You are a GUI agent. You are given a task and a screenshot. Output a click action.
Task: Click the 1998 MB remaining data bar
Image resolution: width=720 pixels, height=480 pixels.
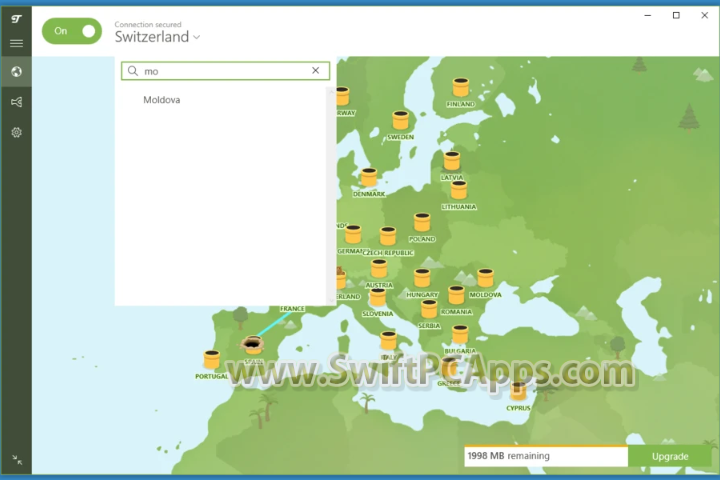546,456
